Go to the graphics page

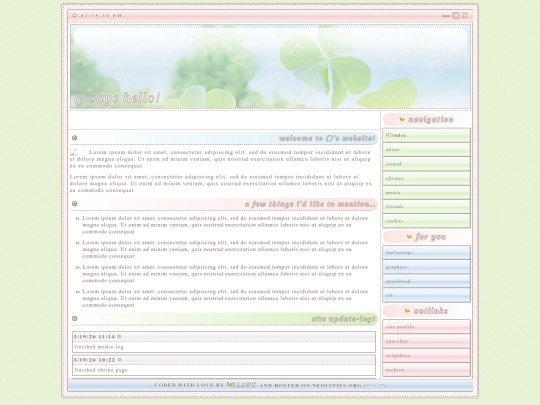point(426,267)
